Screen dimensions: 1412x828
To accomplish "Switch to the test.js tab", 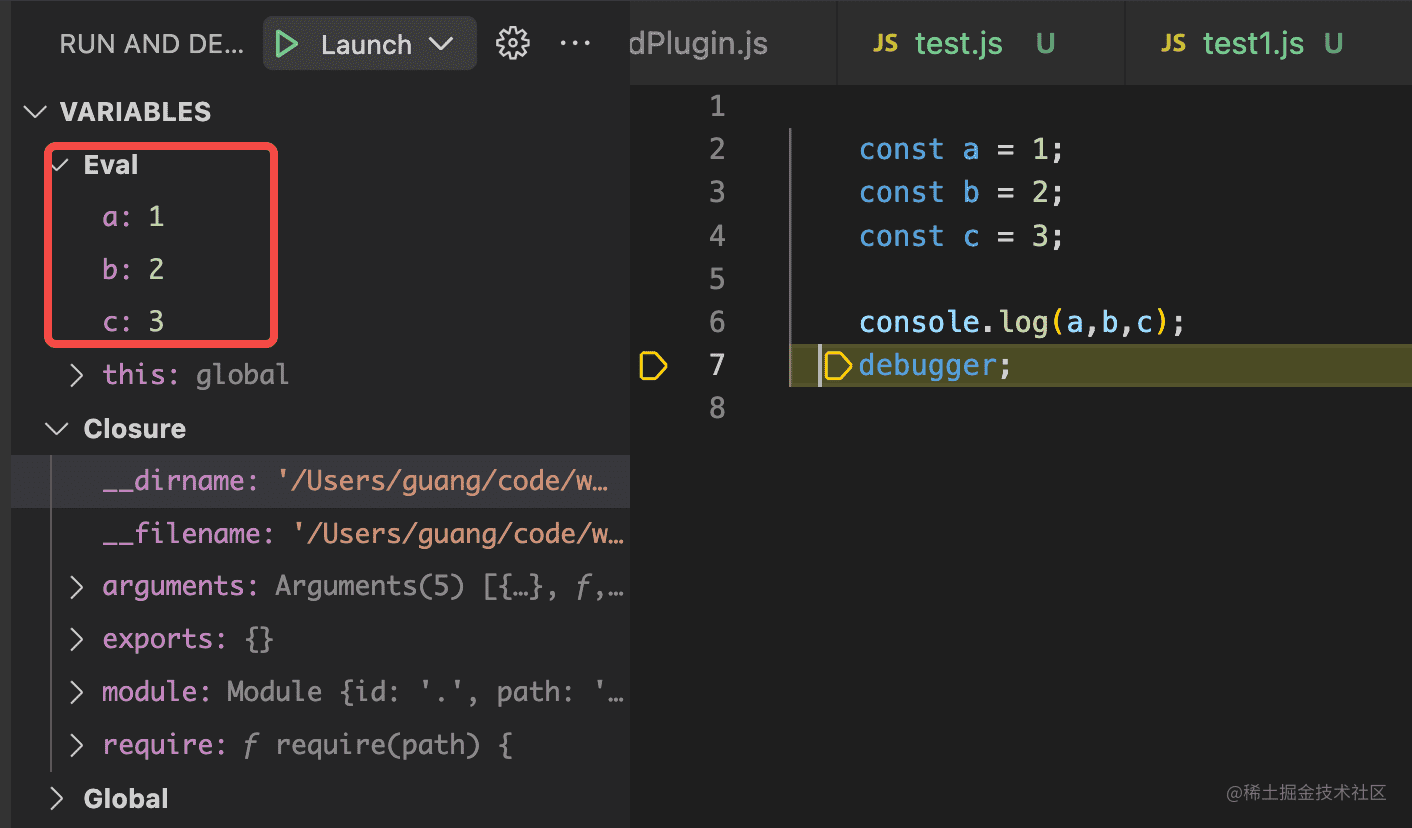I will 958,44.
